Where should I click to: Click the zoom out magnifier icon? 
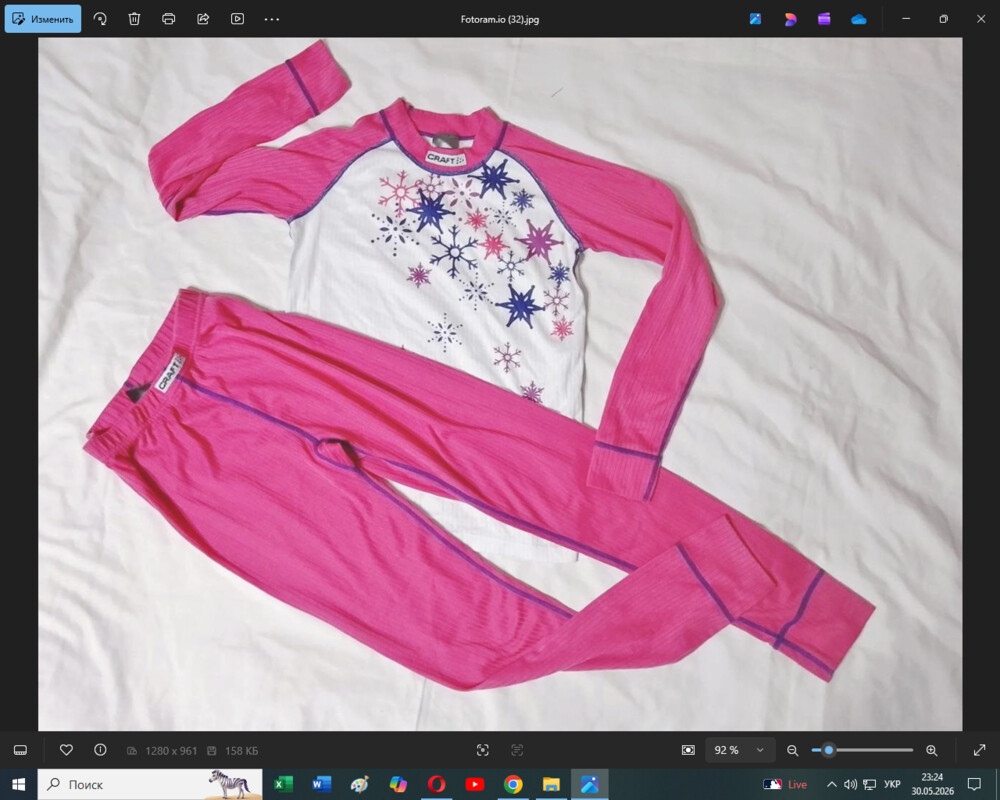click(x=792, y=750)
